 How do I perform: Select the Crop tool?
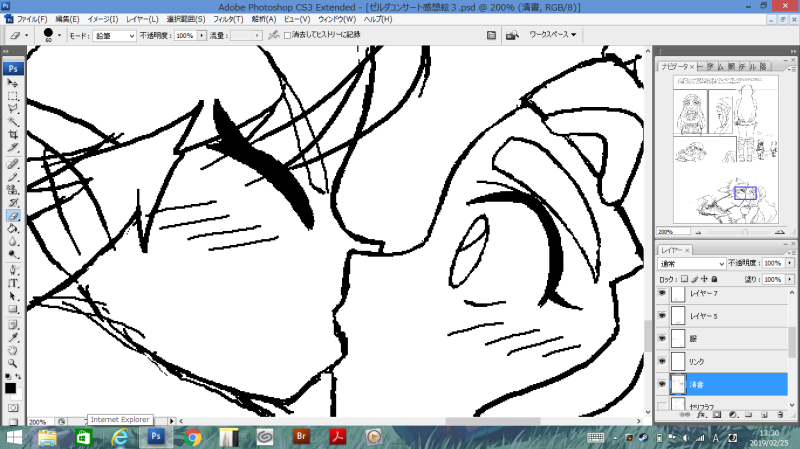tap(13, 135)
